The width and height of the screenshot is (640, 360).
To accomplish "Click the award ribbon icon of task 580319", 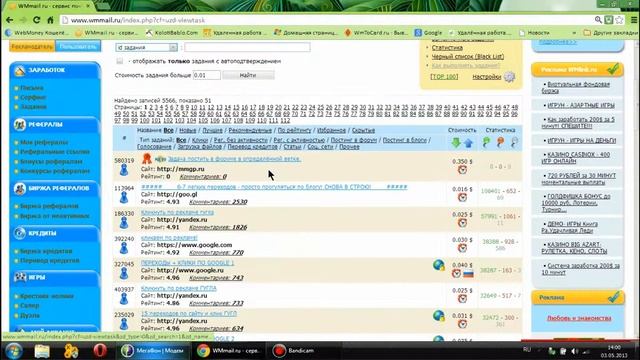I will (147, 158).
